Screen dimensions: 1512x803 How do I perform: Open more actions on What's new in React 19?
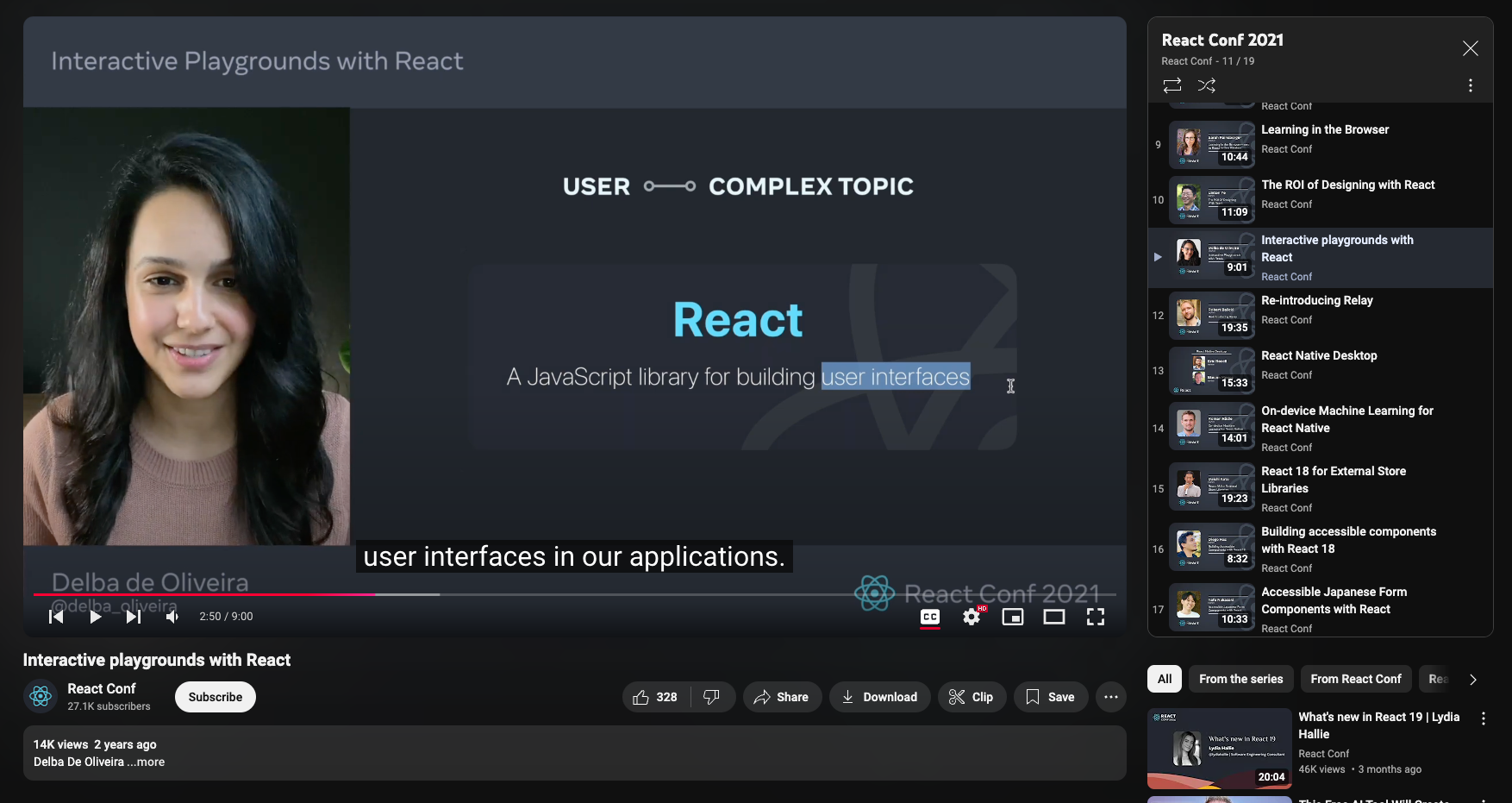(1484, 718)
